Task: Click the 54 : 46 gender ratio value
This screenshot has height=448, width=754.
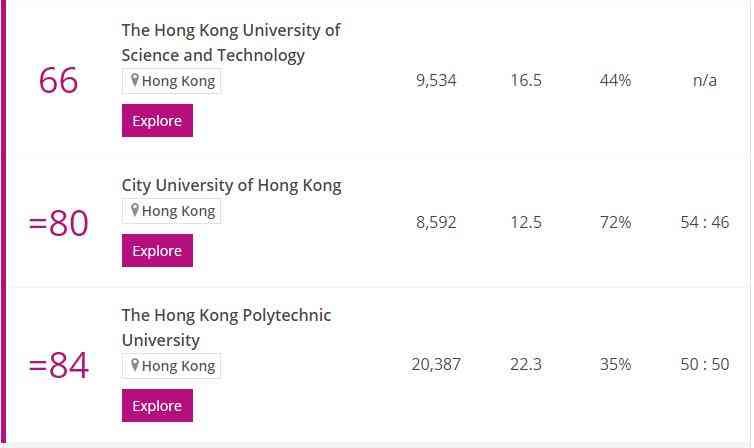Action: (x=705, y=222)
